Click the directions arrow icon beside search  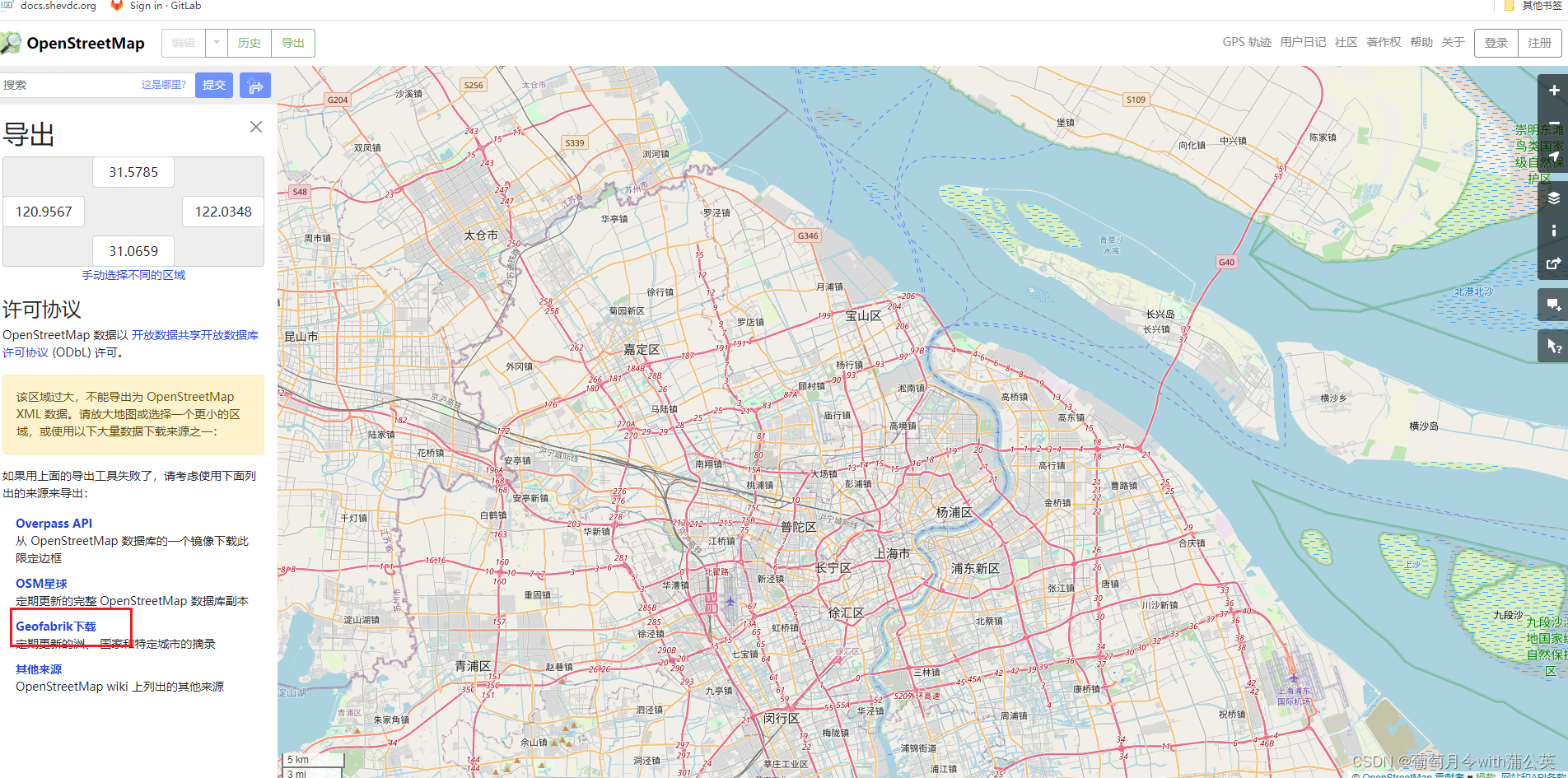pos(255,85)
